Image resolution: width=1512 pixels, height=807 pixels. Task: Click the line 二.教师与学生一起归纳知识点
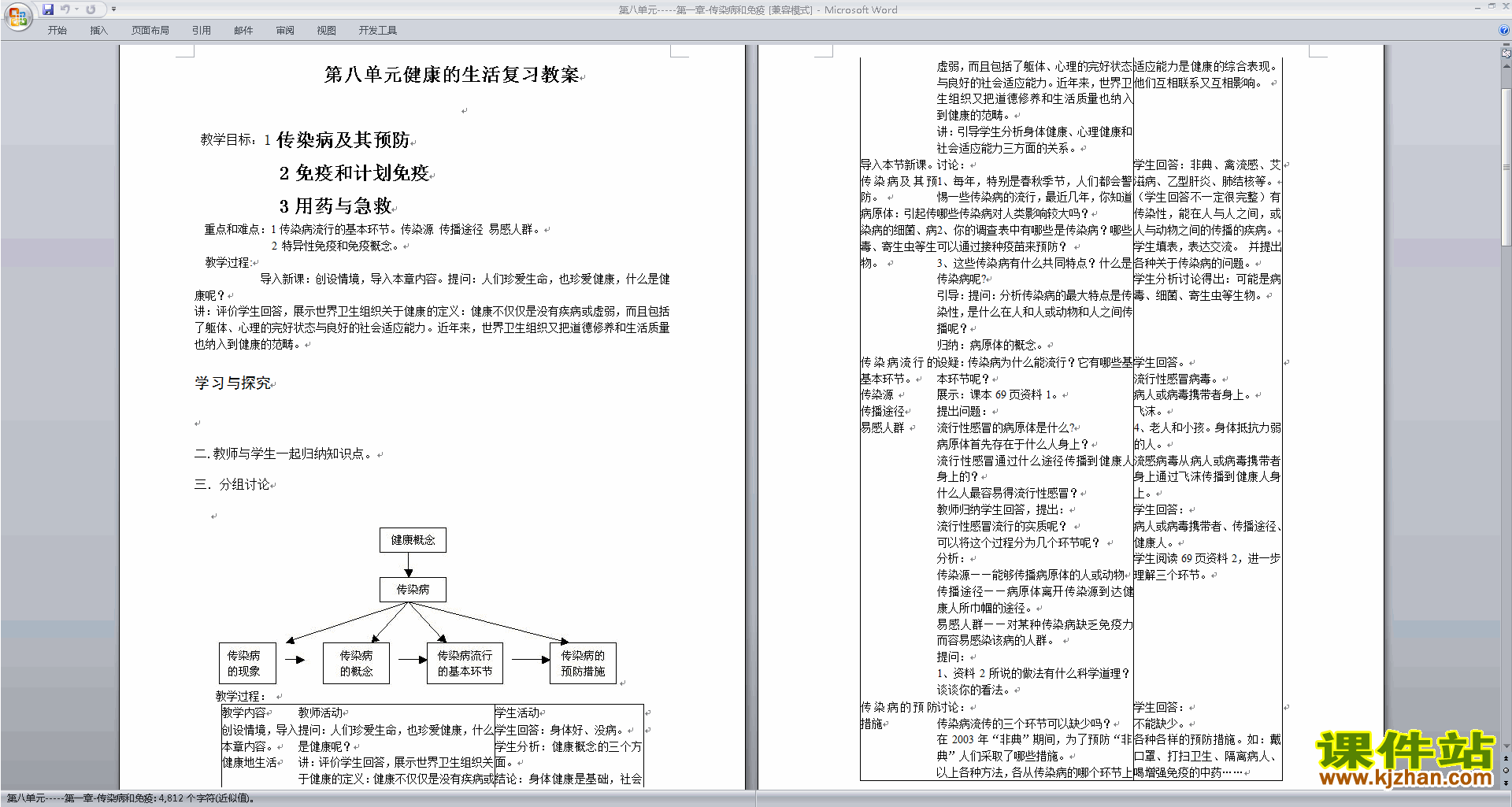coord(284,453)
